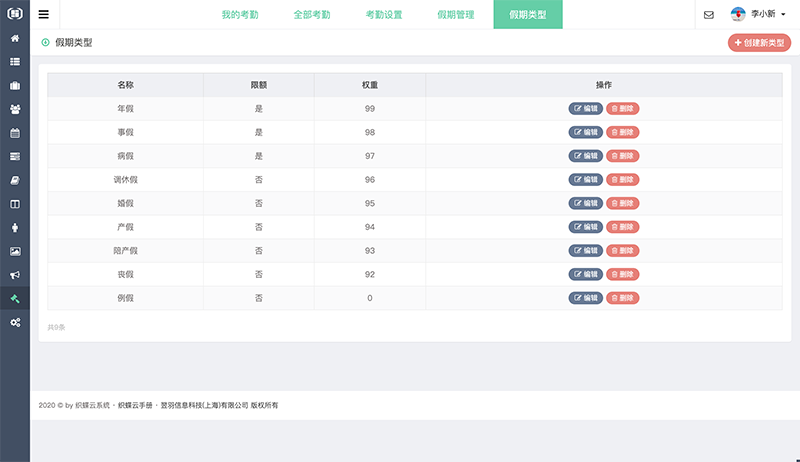Click the list icon in sidebar
This screenshot has height=462, width=800.
15,62
